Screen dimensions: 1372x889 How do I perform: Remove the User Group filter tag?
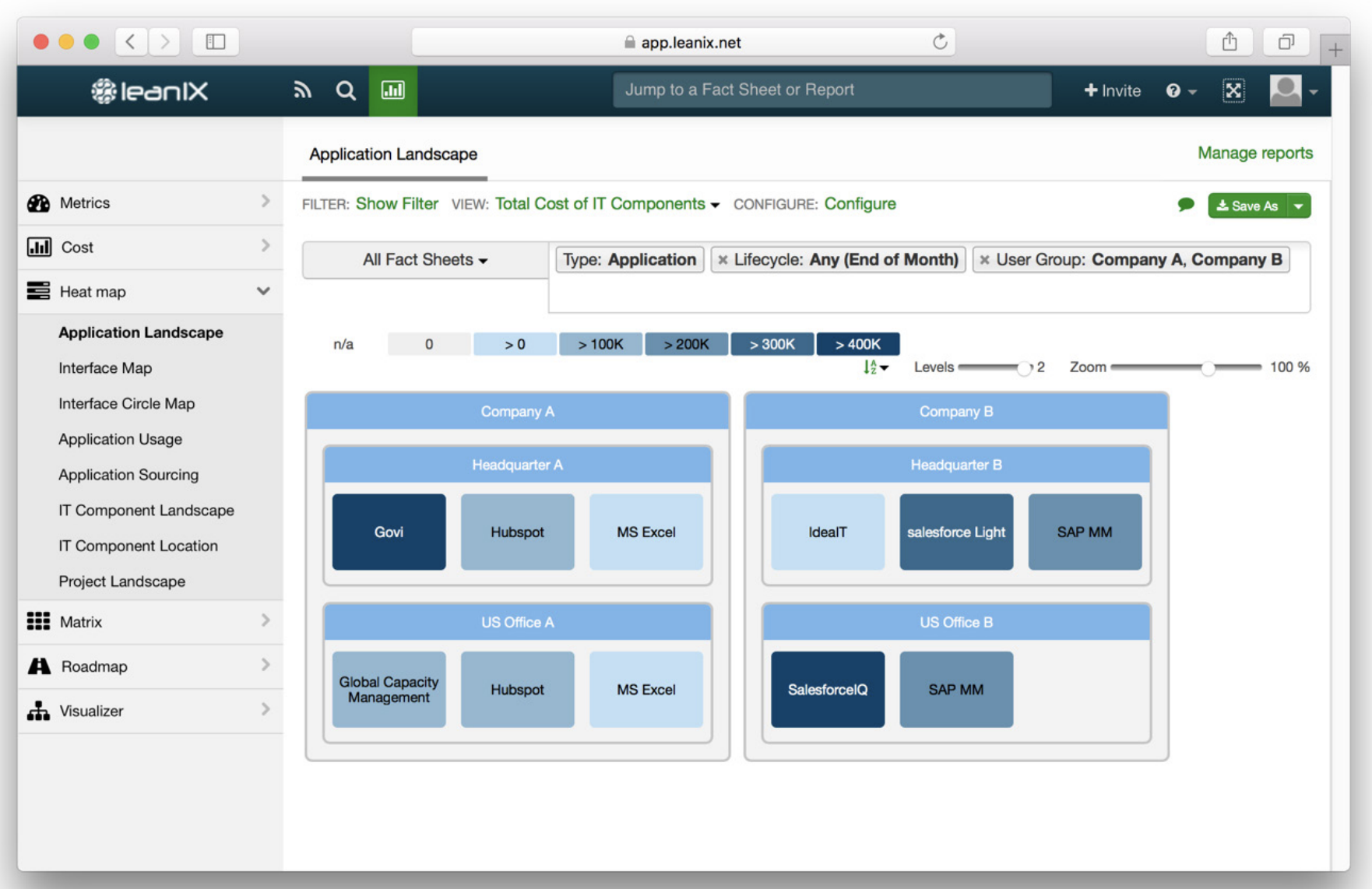[984, 260]
